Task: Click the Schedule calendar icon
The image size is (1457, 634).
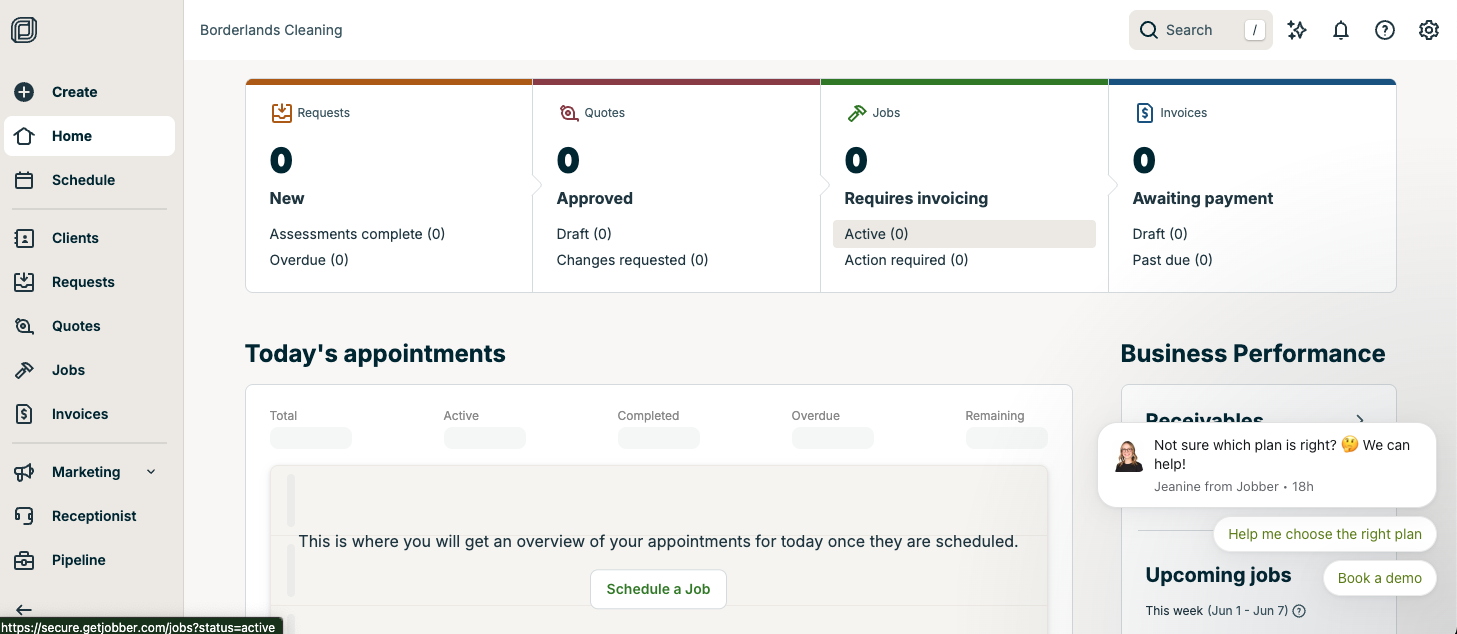Action: [x=24, y=180]
